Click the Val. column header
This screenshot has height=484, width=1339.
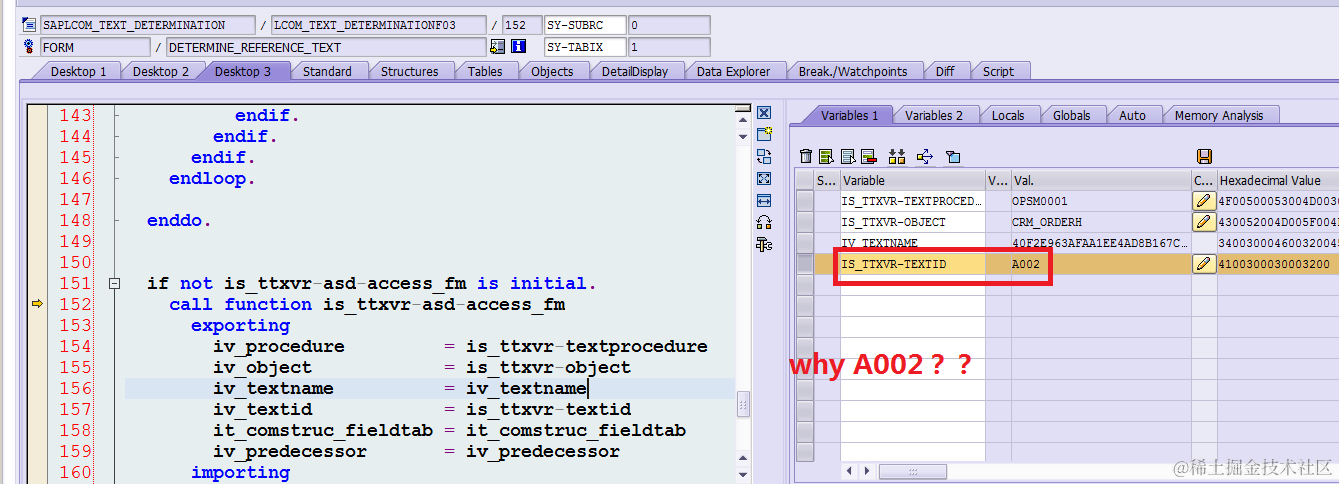(x=1100, y=180)
